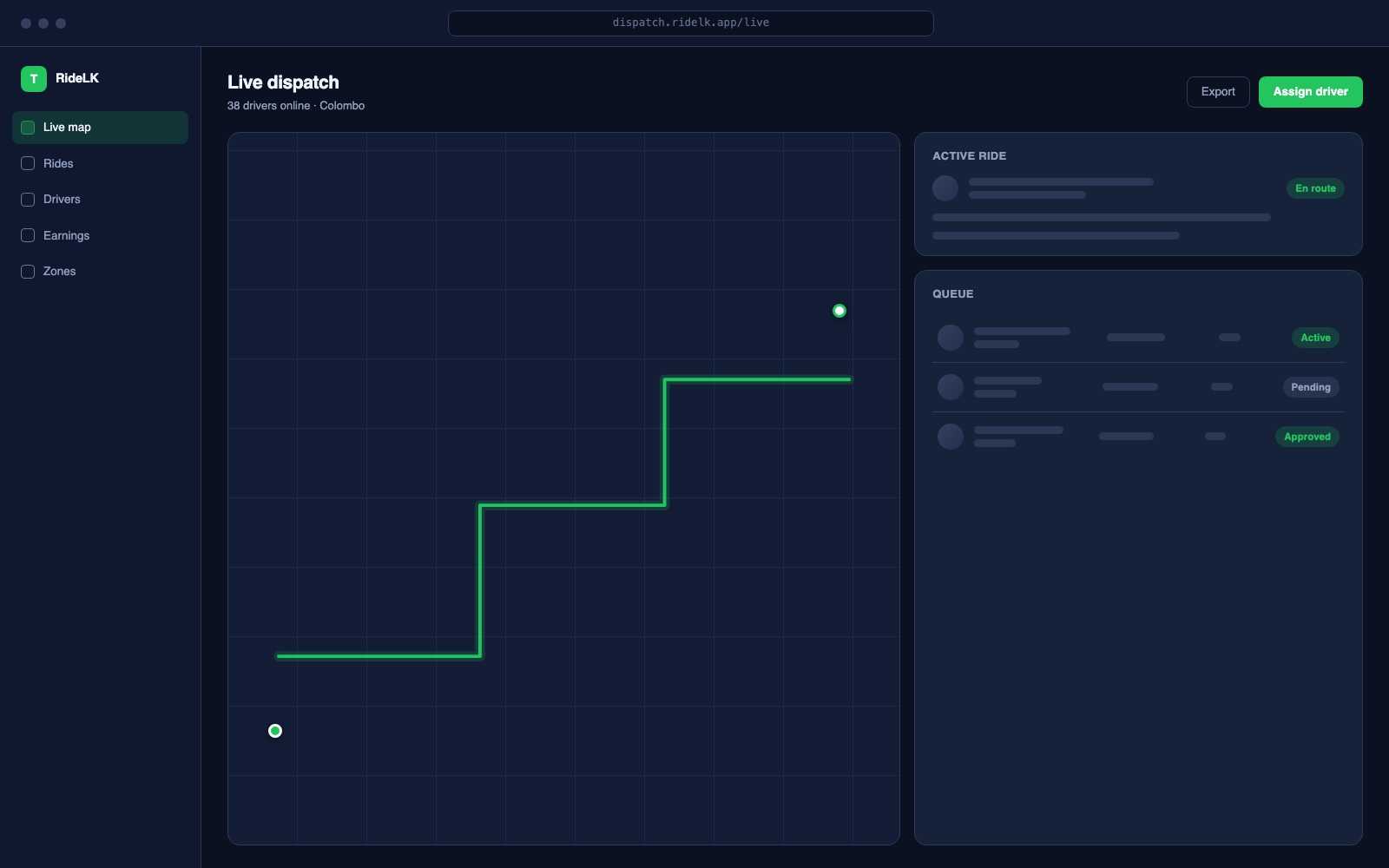Select the destination marker on the map

839,311
